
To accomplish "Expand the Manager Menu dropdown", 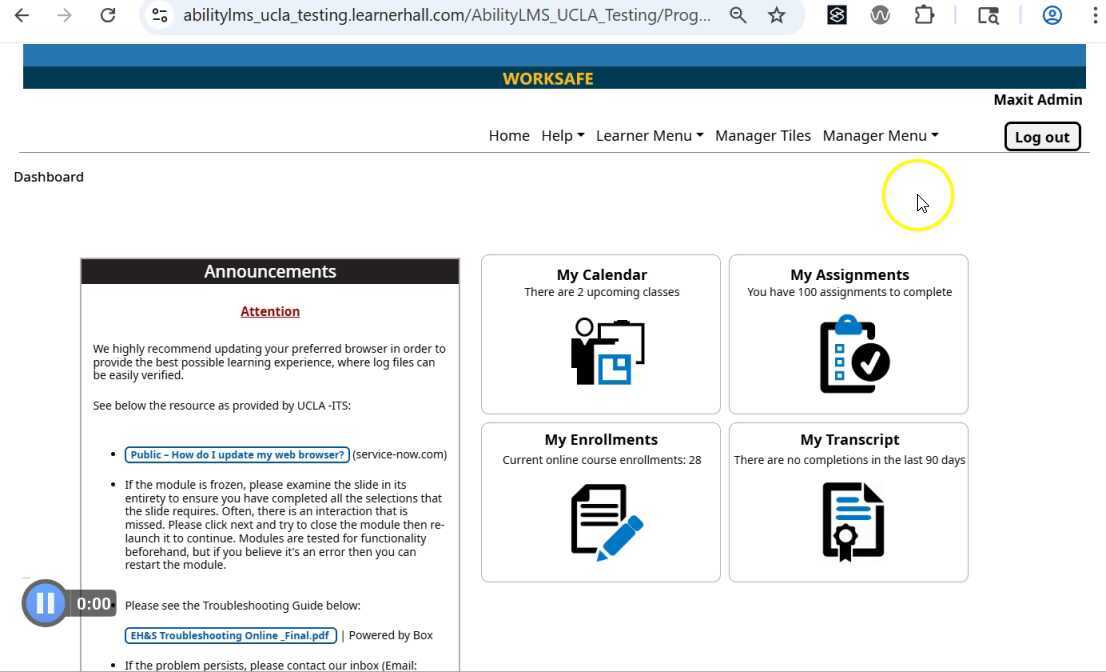I will point(880,135).
